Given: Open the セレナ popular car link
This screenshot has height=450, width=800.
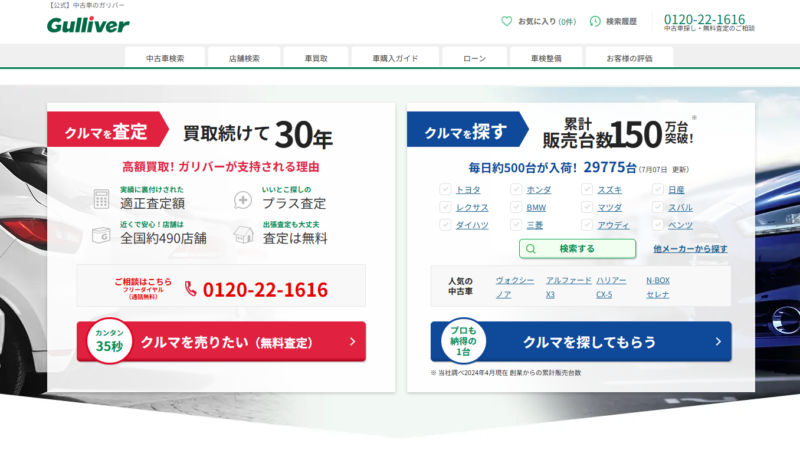Looking at the screenshot, I should pos(658,295).
